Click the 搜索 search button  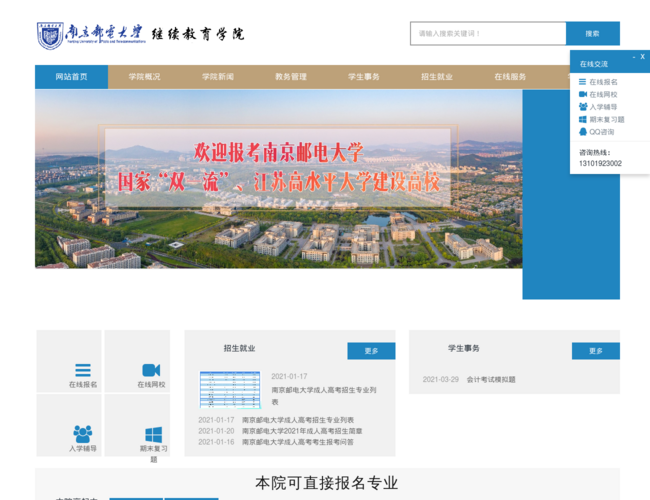coord(593,34)
